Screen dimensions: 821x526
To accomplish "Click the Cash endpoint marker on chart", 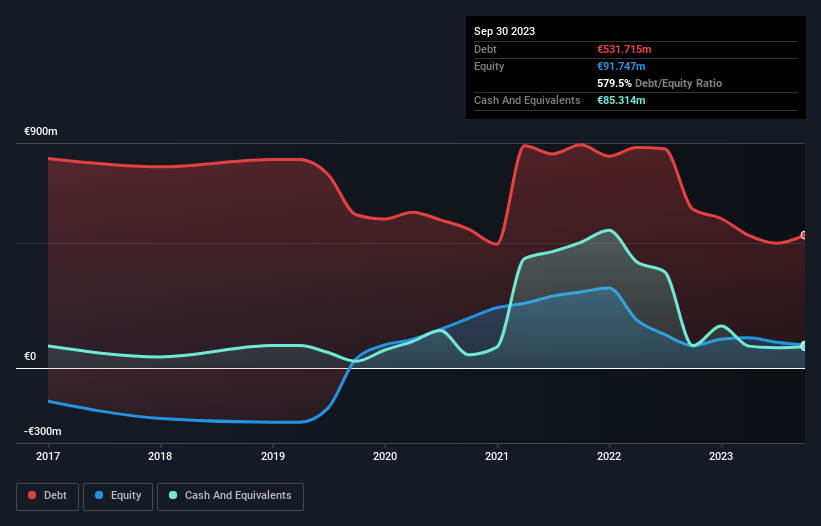I will point(804,346).
